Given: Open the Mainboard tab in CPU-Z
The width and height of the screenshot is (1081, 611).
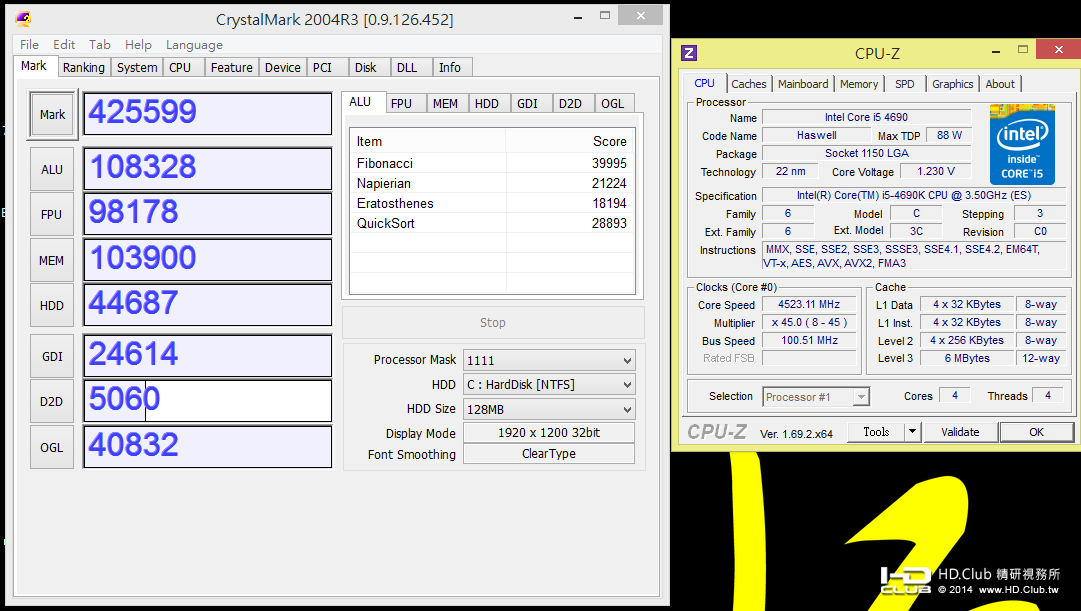Looking at the screenshot, I should pos(803,84).
